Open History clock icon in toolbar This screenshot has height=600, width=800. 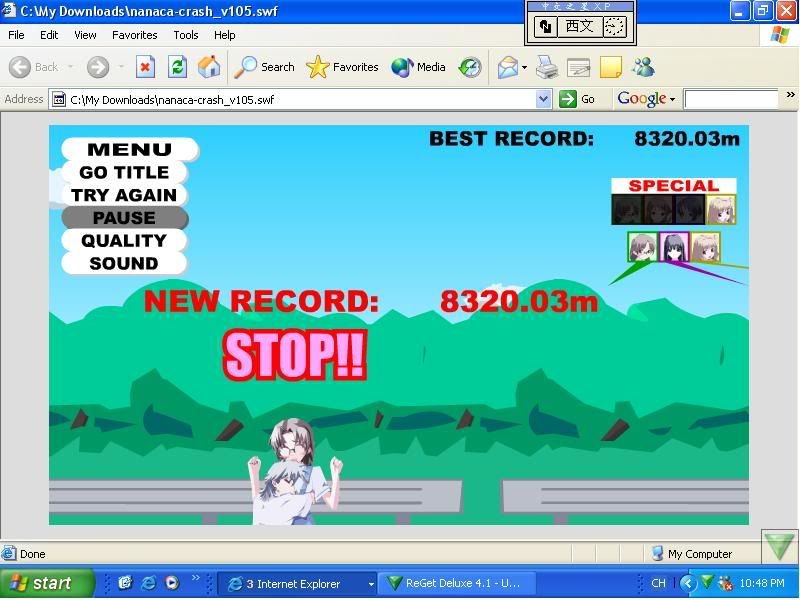tap(469, 67)
